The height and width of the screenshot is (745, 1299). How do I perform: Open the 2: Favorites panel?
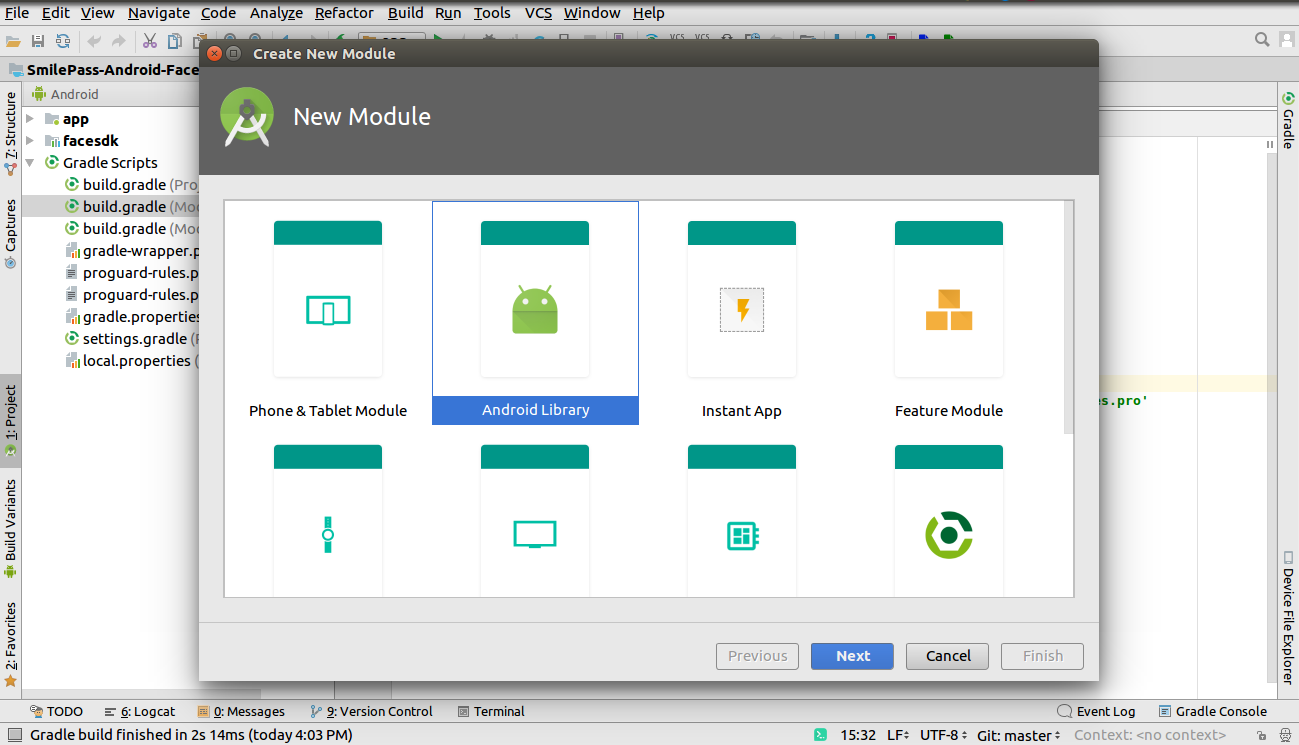click(10, 644)
